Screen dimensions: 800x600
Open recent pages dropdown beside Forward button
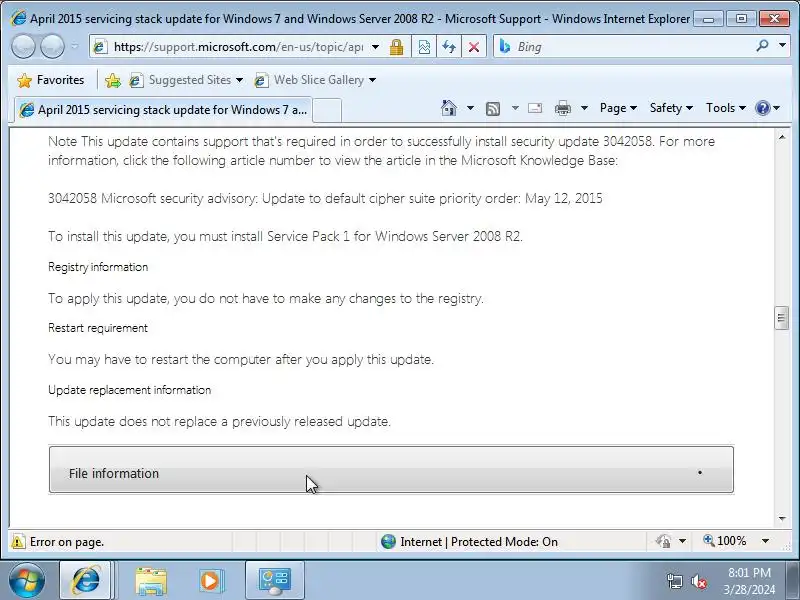point(74,46)
